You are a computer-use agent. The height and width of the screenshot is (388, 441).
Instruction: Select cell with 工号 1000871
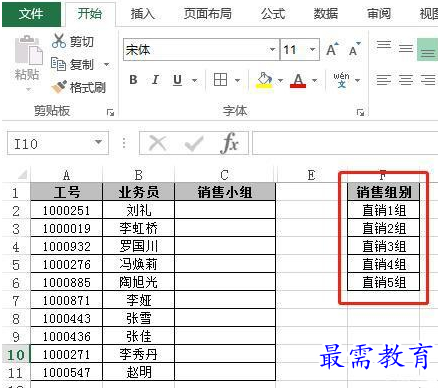point(66,300)
